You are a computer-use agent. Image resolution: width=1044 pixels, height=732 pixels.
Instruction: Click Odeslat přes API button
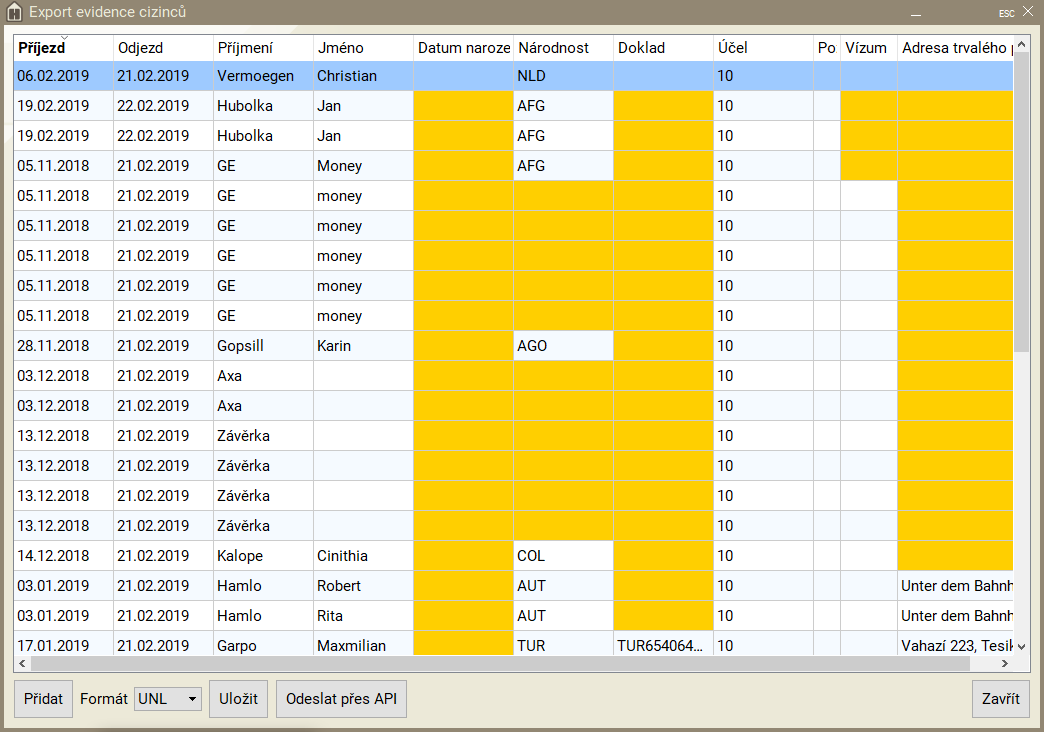coord(341,699)
